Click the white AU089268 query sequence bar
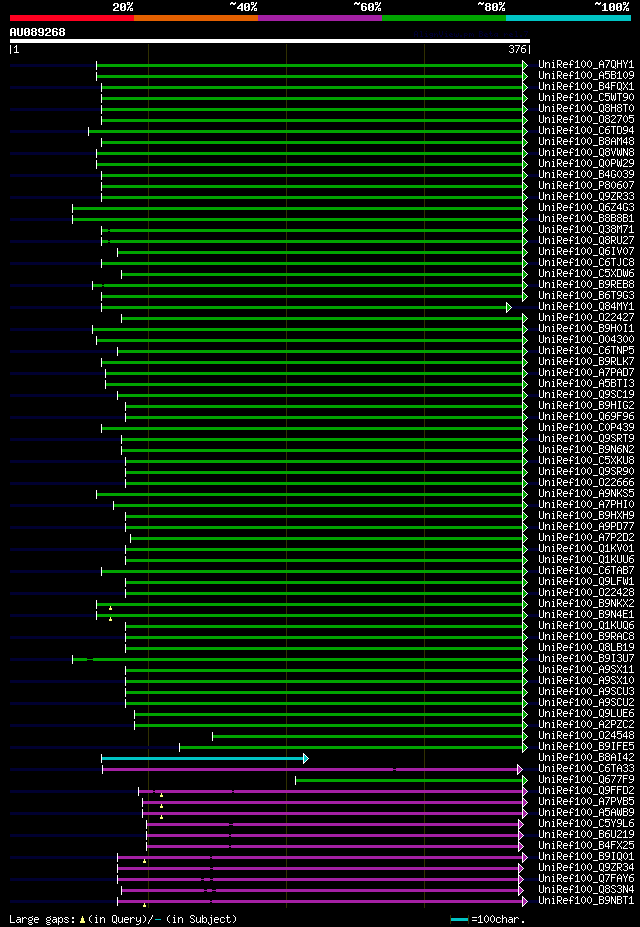 [269, 41]
